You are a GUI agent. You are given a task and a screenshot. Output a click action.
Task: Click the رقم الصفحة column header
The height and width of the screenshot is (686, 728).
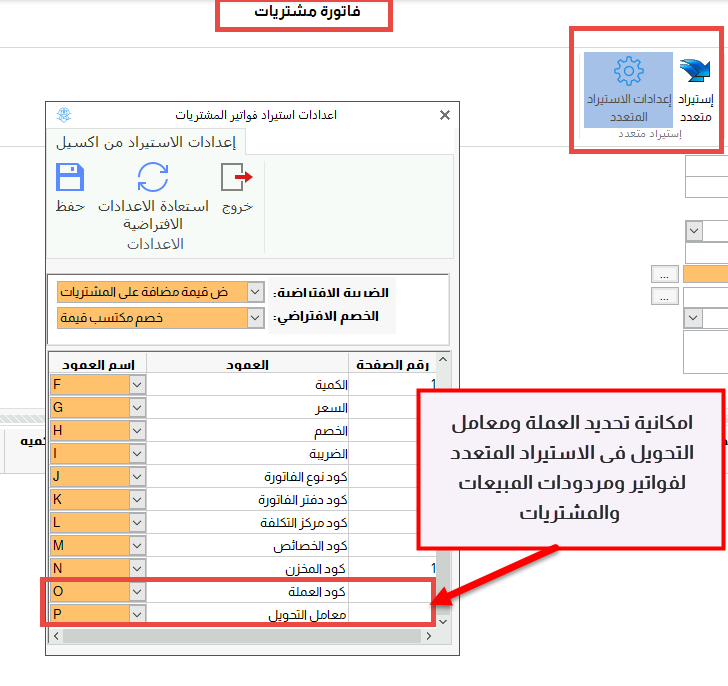tap(392, 365)
